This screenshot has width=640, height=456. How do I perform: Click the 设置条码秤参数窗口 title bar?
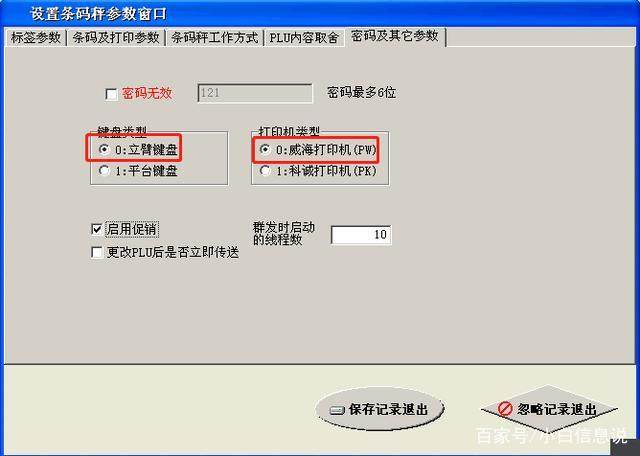click(320, 13)
